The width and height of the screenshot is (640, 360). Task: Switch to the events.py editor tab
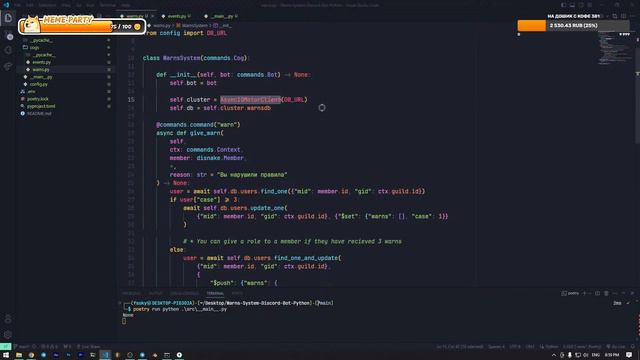(x=176, y=16)
